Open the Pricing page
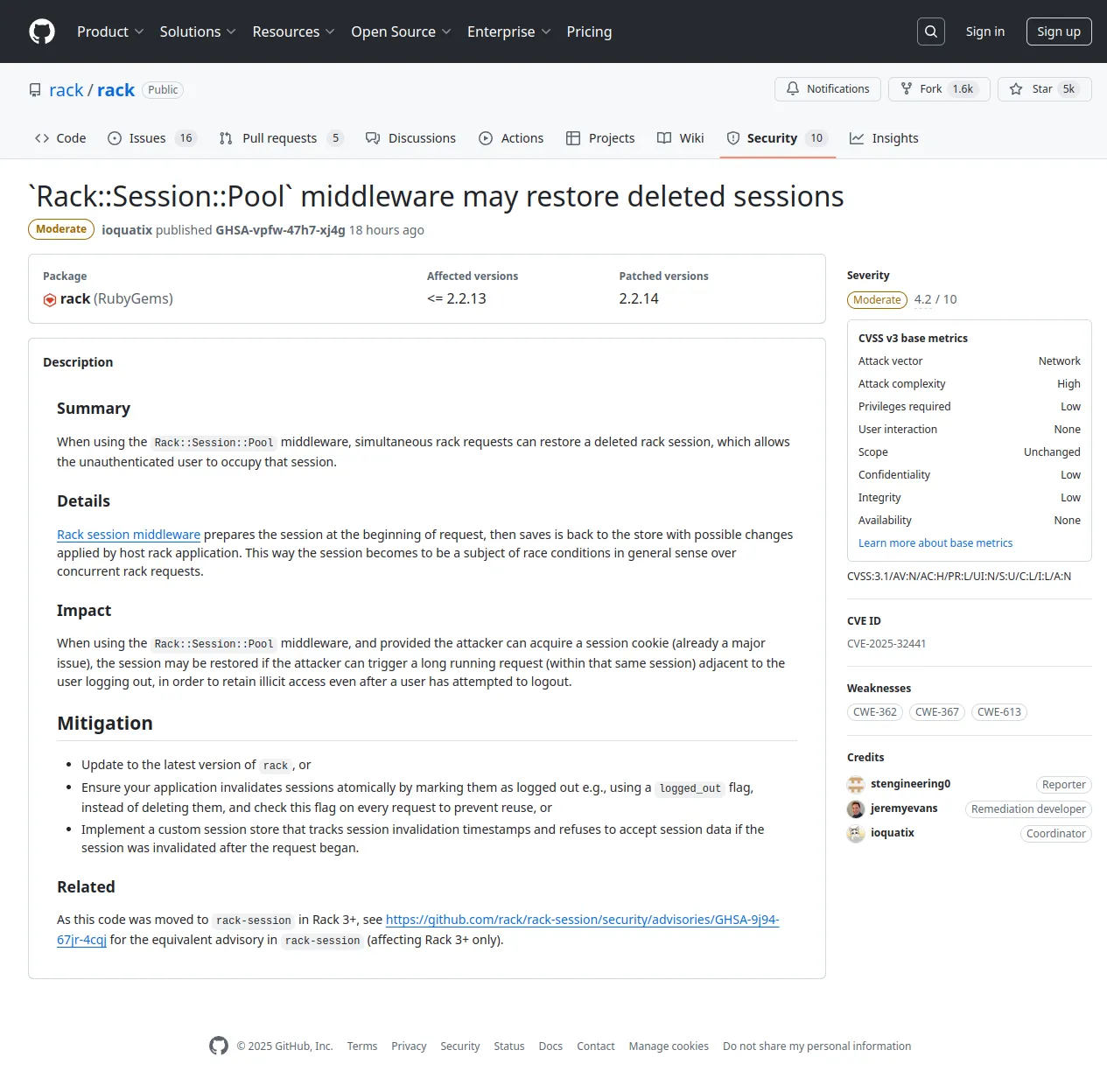Viewport: 1107px width, 1092px height. coord(589,31)
